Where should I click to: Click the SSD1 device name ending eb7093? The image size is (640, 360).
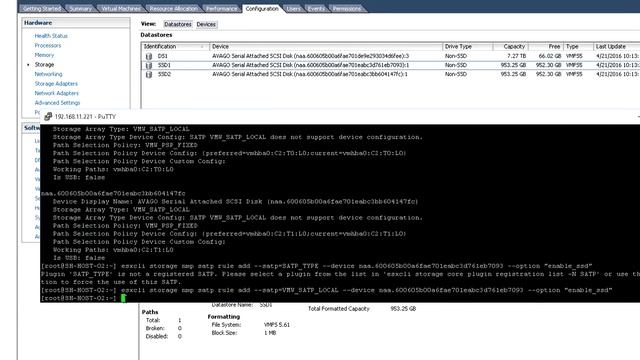[x=310, y=65]
